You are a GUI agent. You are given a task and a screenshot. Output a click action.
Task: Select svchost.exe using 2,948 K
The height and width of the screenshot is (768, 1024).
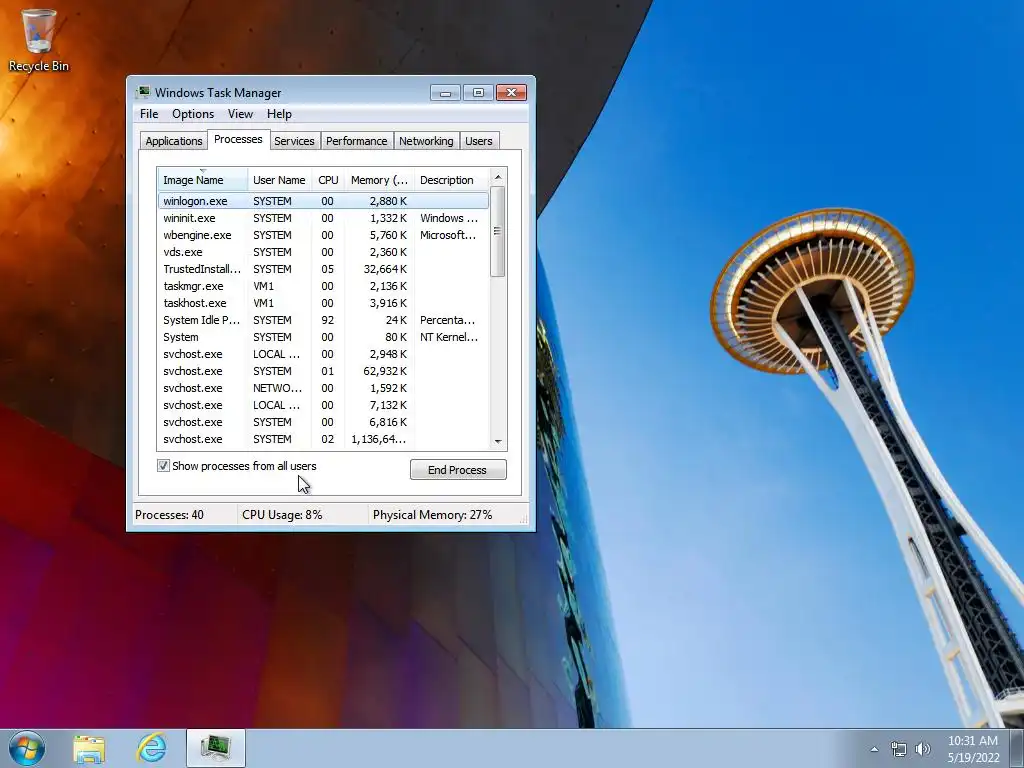pyautogui.click(x=323, y=354)
